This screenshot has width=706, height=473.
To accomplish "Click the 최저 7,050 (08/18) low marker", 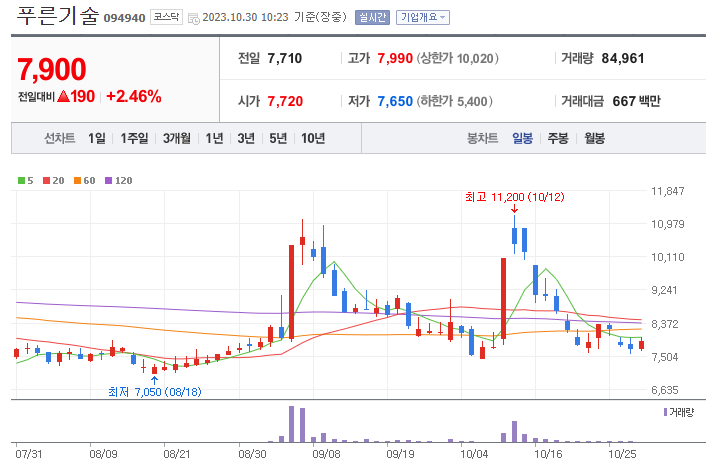I will click(x=154, y=392).
